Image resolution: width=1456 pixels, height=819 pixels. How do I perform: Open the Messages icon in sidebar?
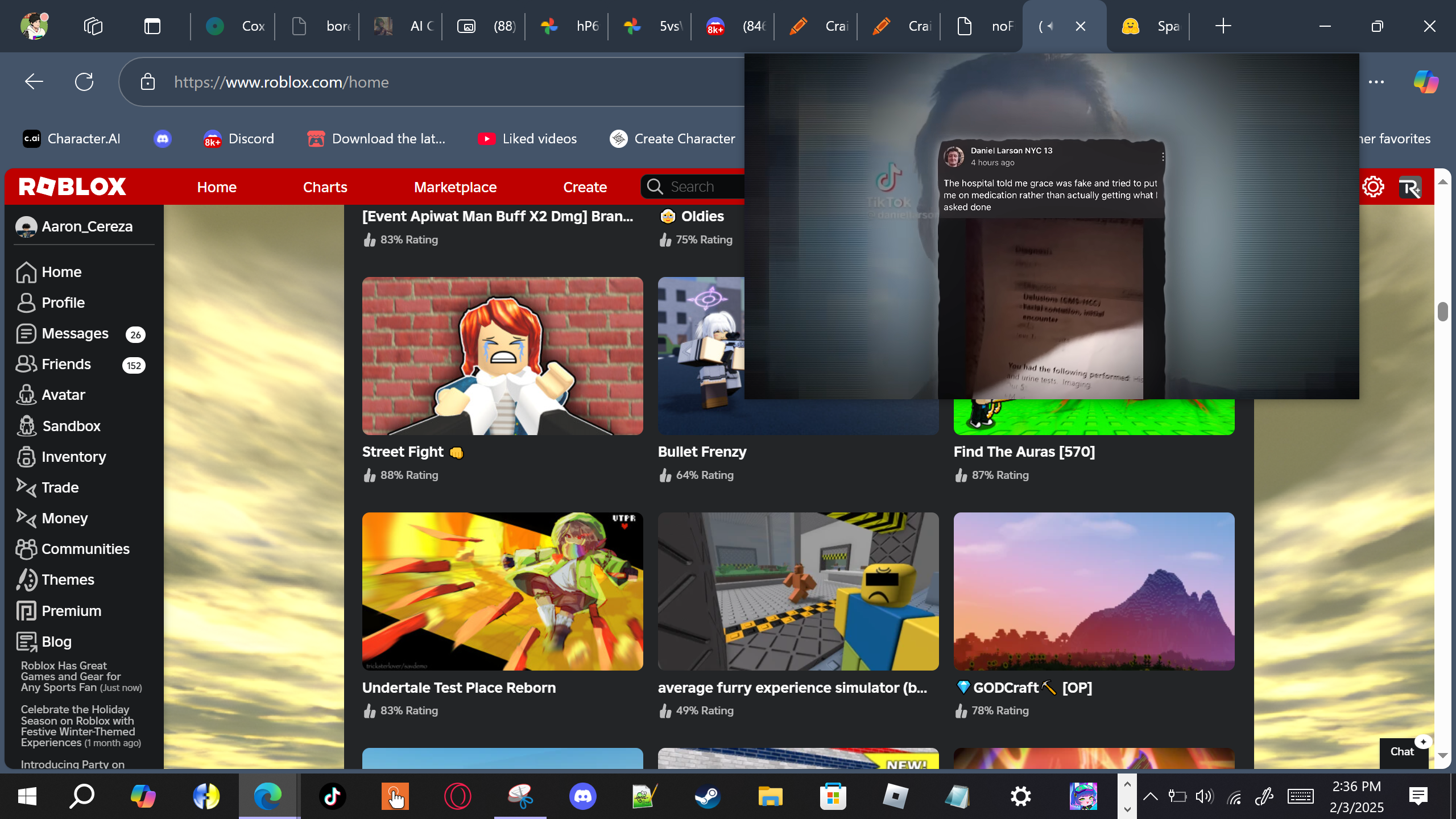[x=26, y=333]
